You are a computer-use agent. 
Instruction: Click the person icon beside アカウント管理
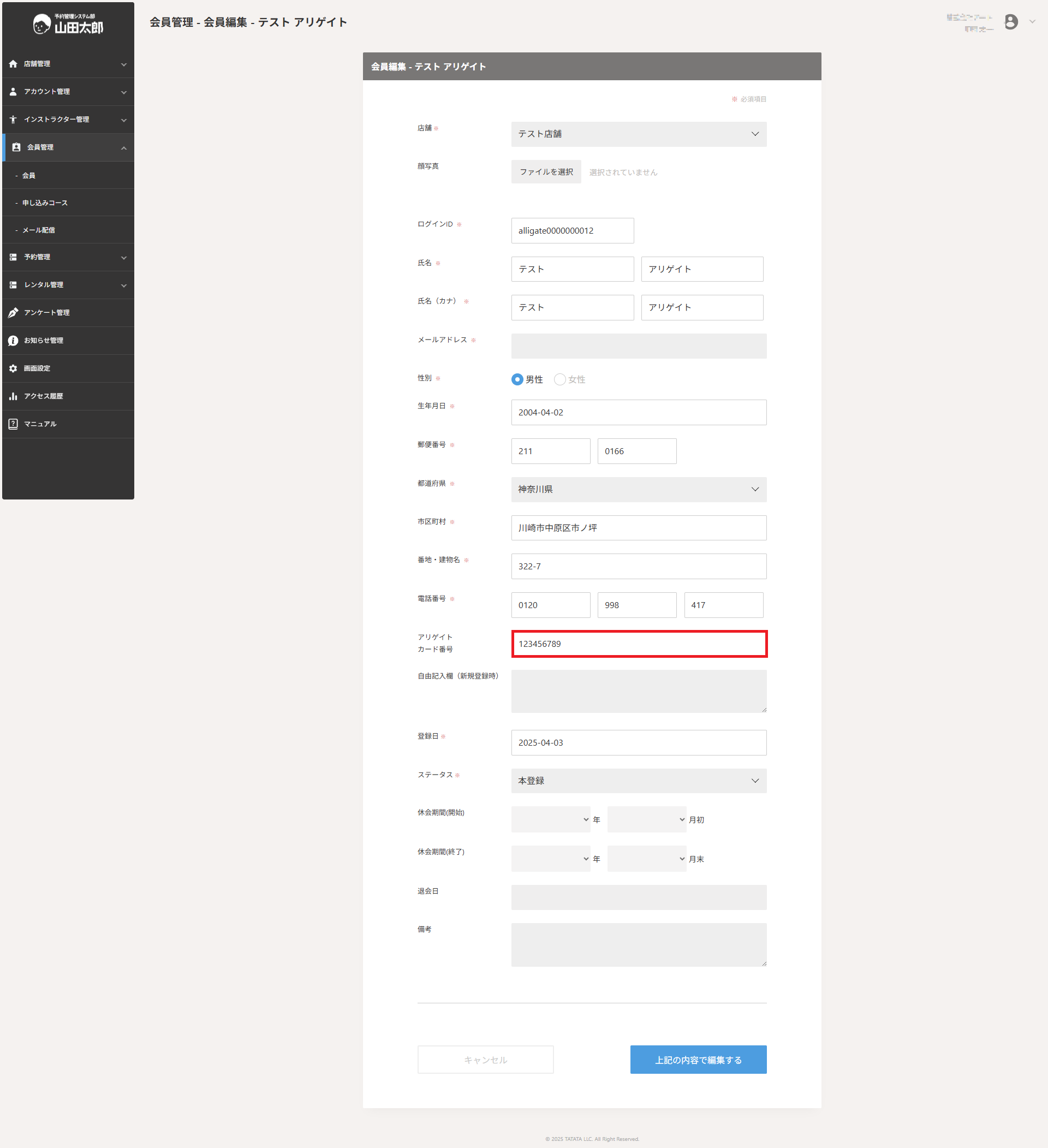coord(13,92)
